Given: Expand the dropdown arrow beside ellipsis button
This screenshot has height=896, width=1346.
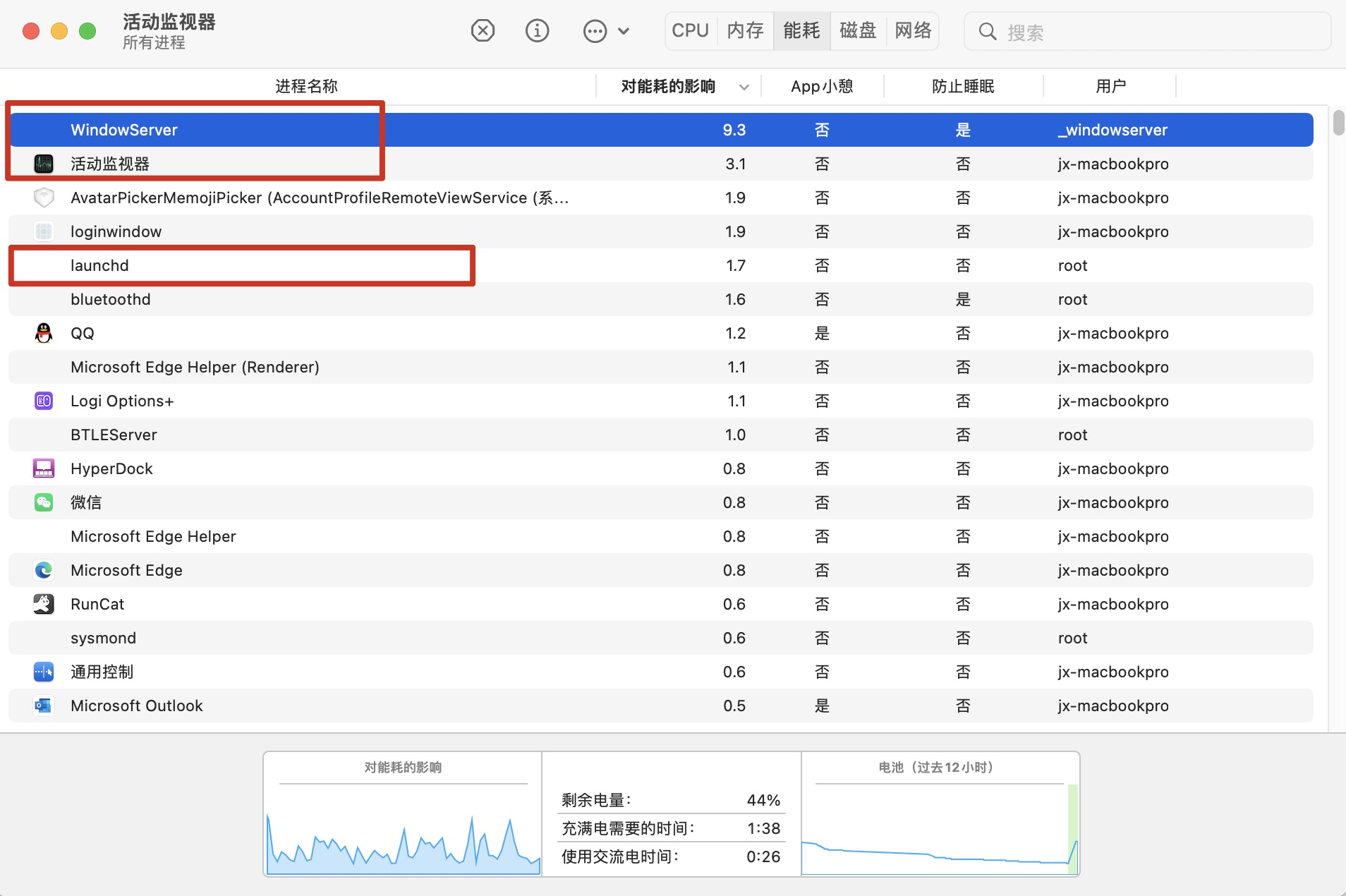Looking at the screenshot, I should pyautogui.click(x=624, y=31).
